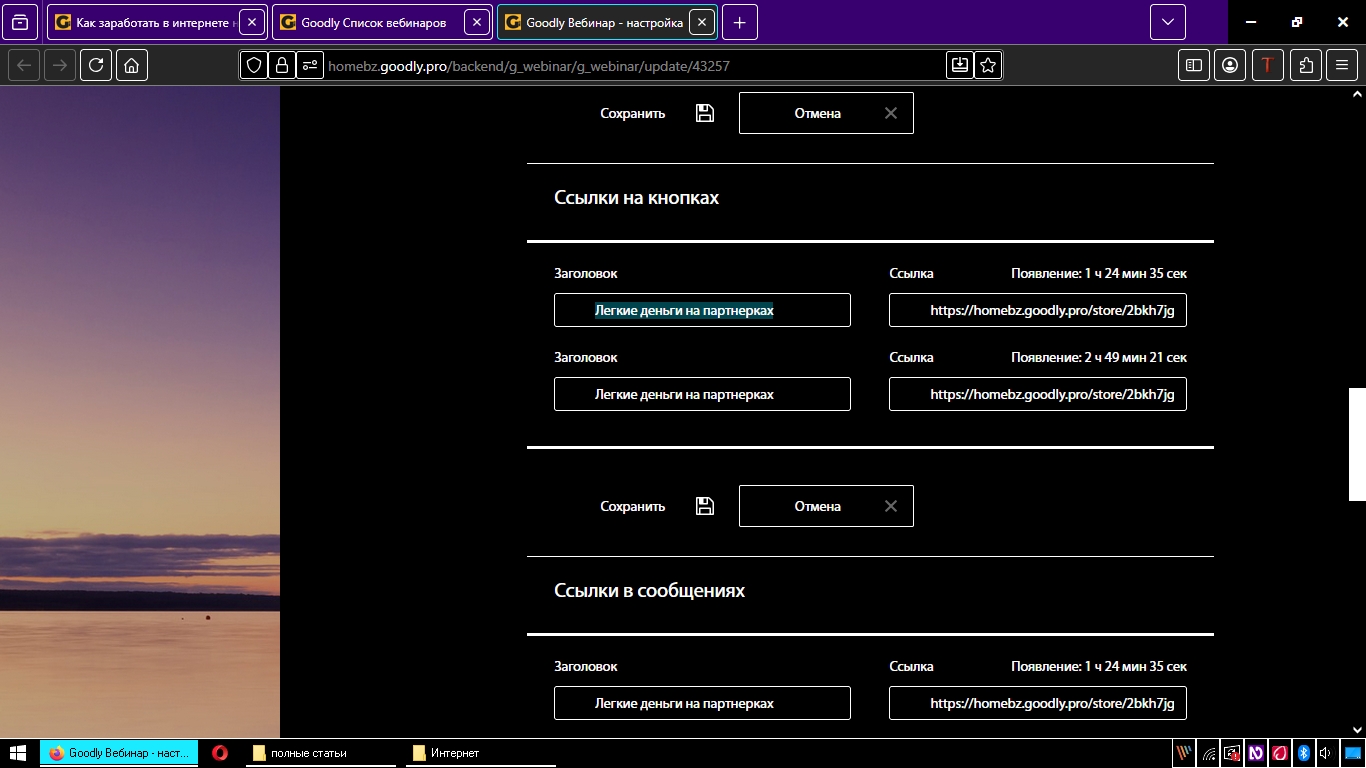Click the page vertical scrollbar thumb
This screenshot has height=768, width=1366.
click(1357, 444)
